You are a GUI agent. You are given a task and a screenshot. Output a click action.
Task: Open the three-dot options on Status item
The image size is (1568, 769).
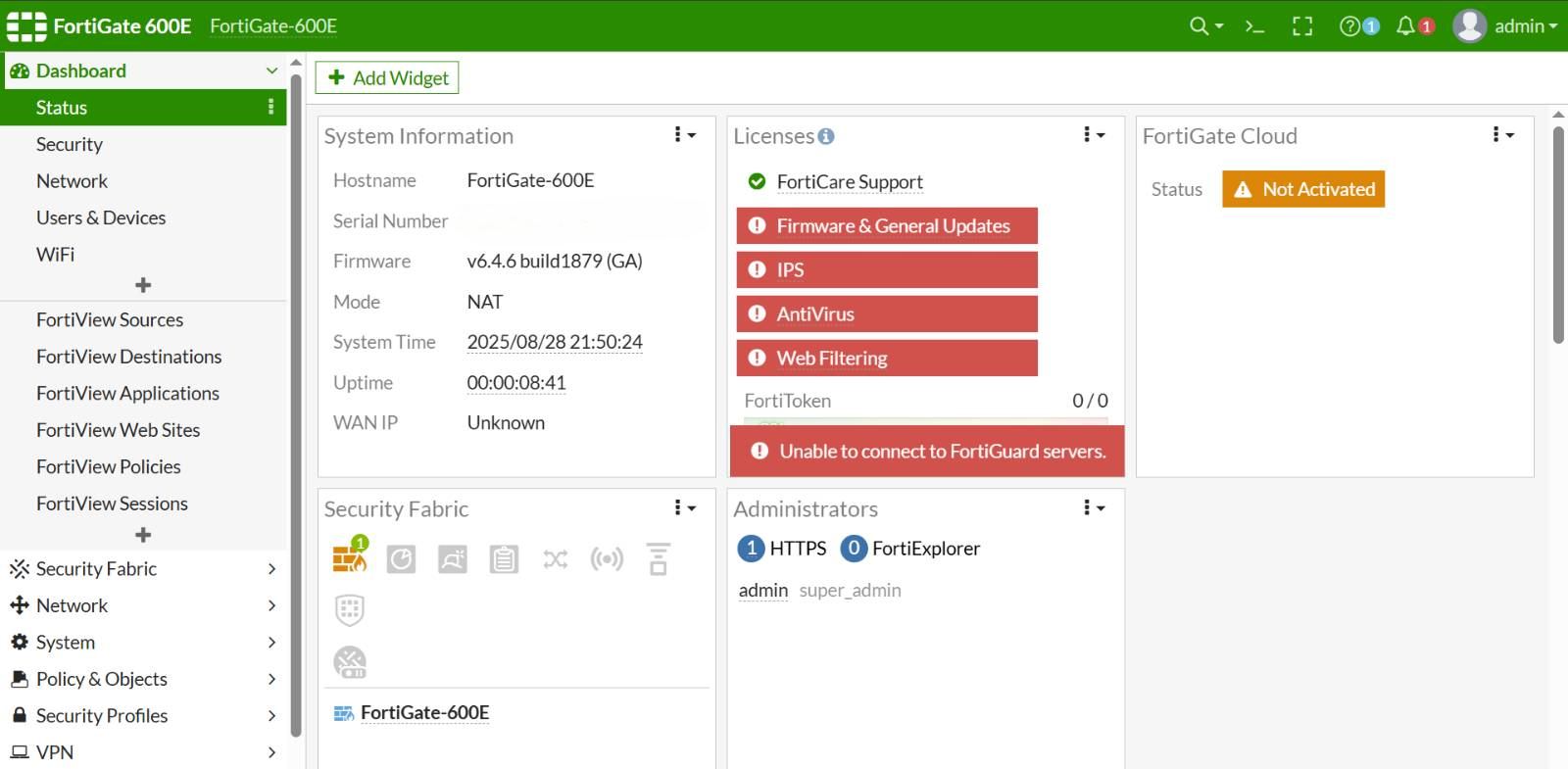coord(271,107)
